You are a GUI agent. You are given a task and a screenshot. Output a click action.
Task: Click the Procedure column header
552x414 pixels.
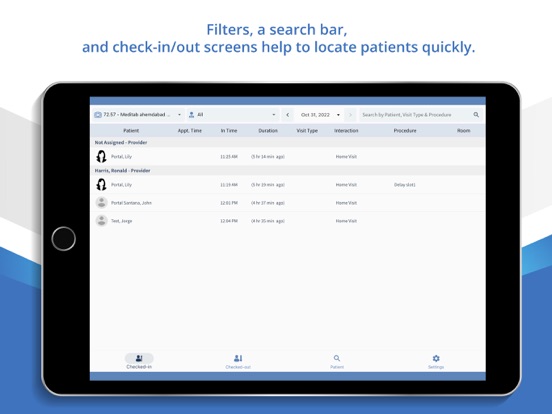pos(405,131)
